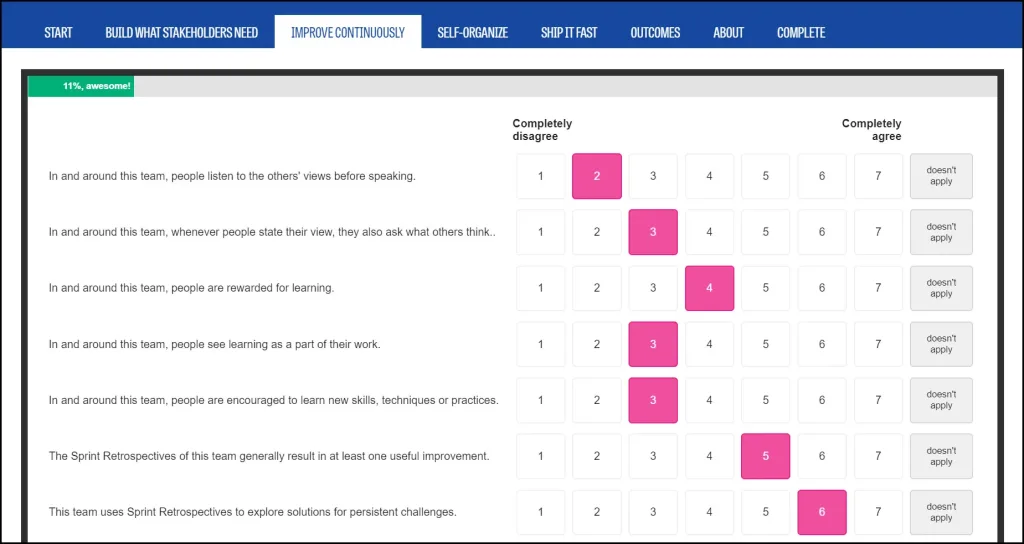This screenshot has width=1024, height=544.
Task: Jump to the Complete tab
Action: [801, 33]
